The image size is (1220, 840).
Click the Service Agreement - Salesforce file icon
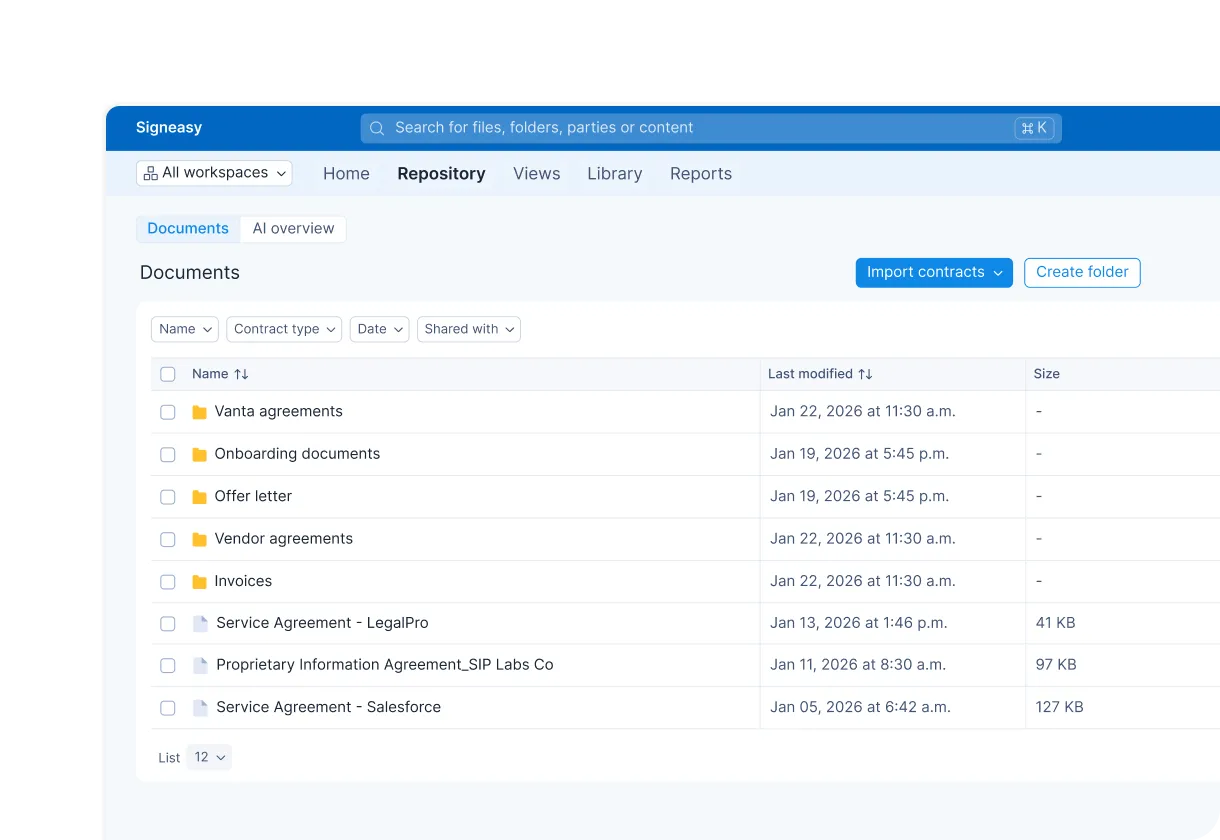pos(200,707)
